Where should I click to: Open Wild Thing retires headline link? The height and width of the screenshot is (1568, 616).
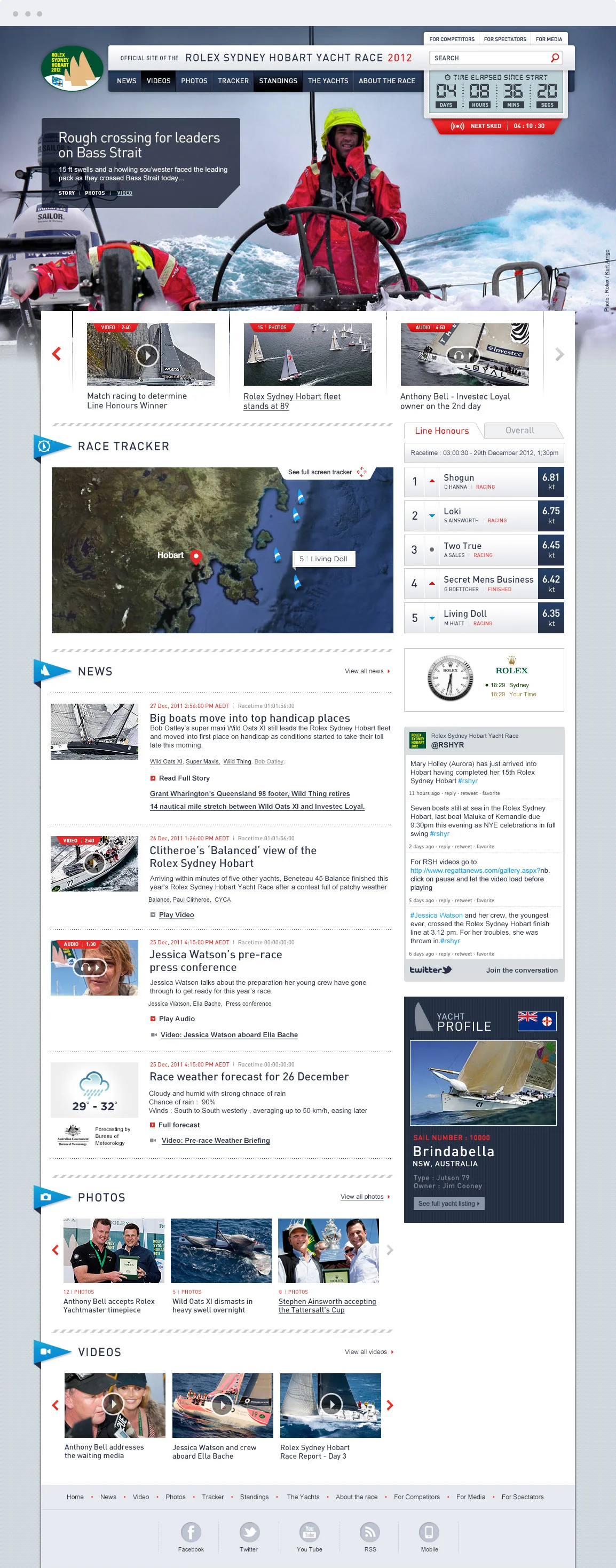pos(250,794)
